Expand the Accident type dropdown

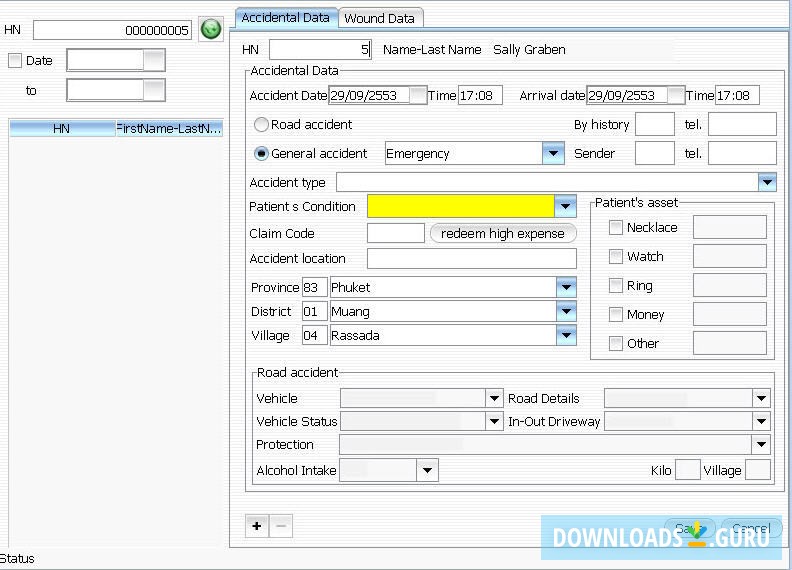(767, 182)
